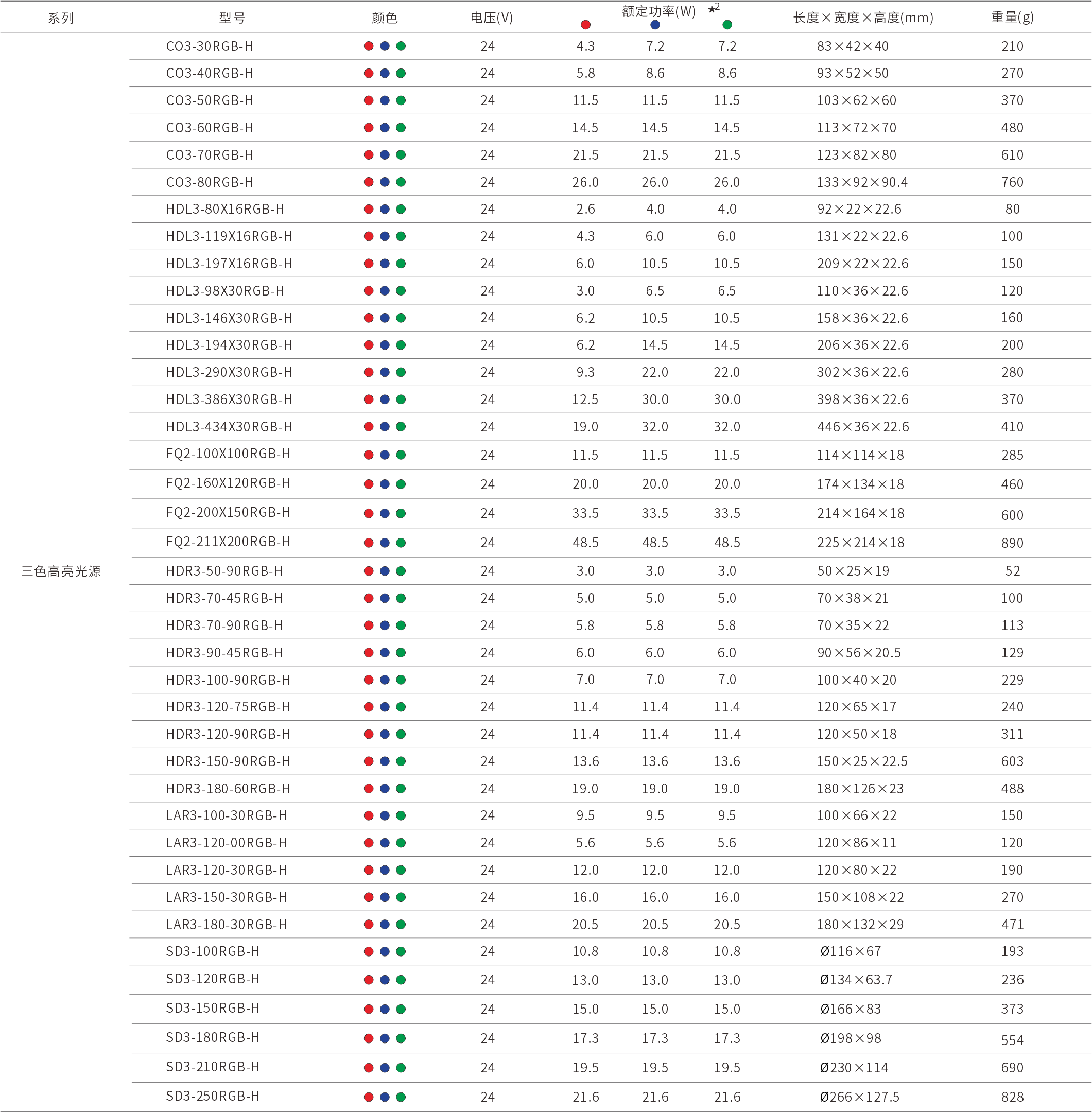The height and width of the screenshot is (1112, 1092).
Task: Click the 额定功率(W) header label
Action: (658, 11)
